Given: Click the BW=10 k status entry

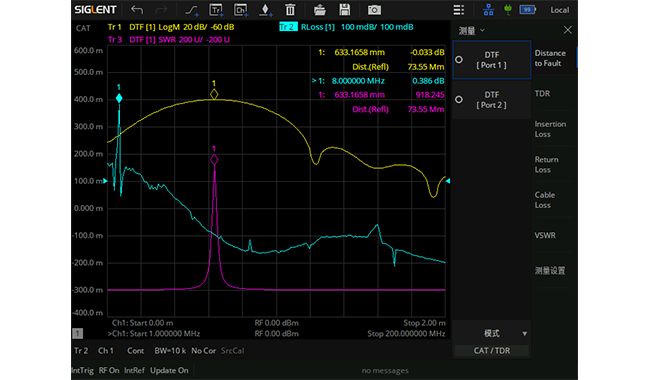Looking at the screenshot, I should 170,351.
